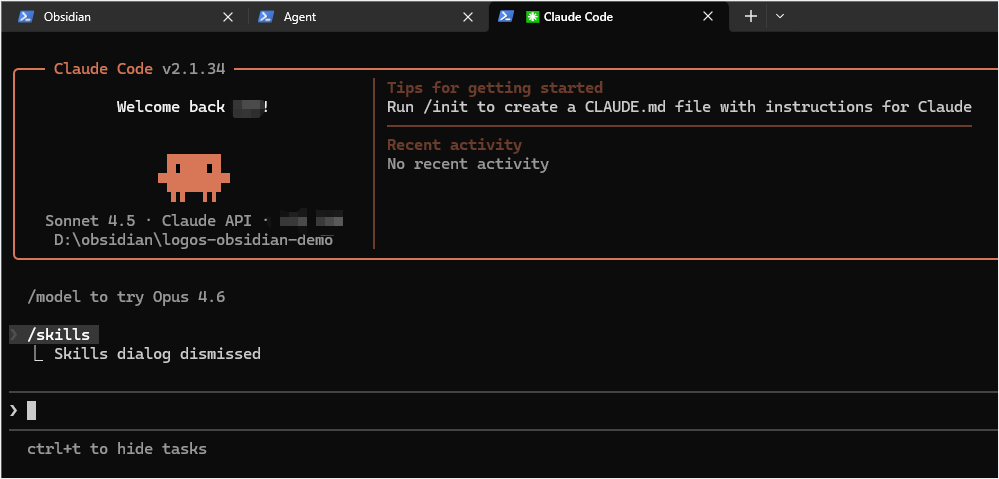
Task: Click the "ctrl+t to hide tasks" hint
Action: coord(117,449)
